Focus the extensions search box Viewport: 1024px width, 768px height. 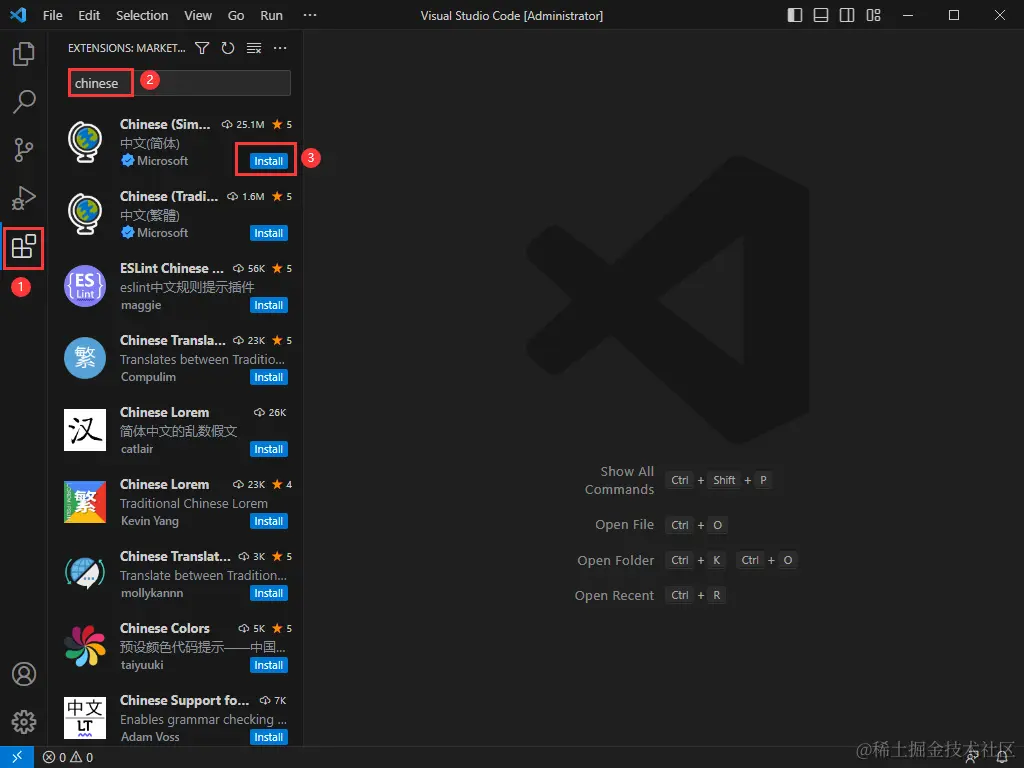coord(179,83)
